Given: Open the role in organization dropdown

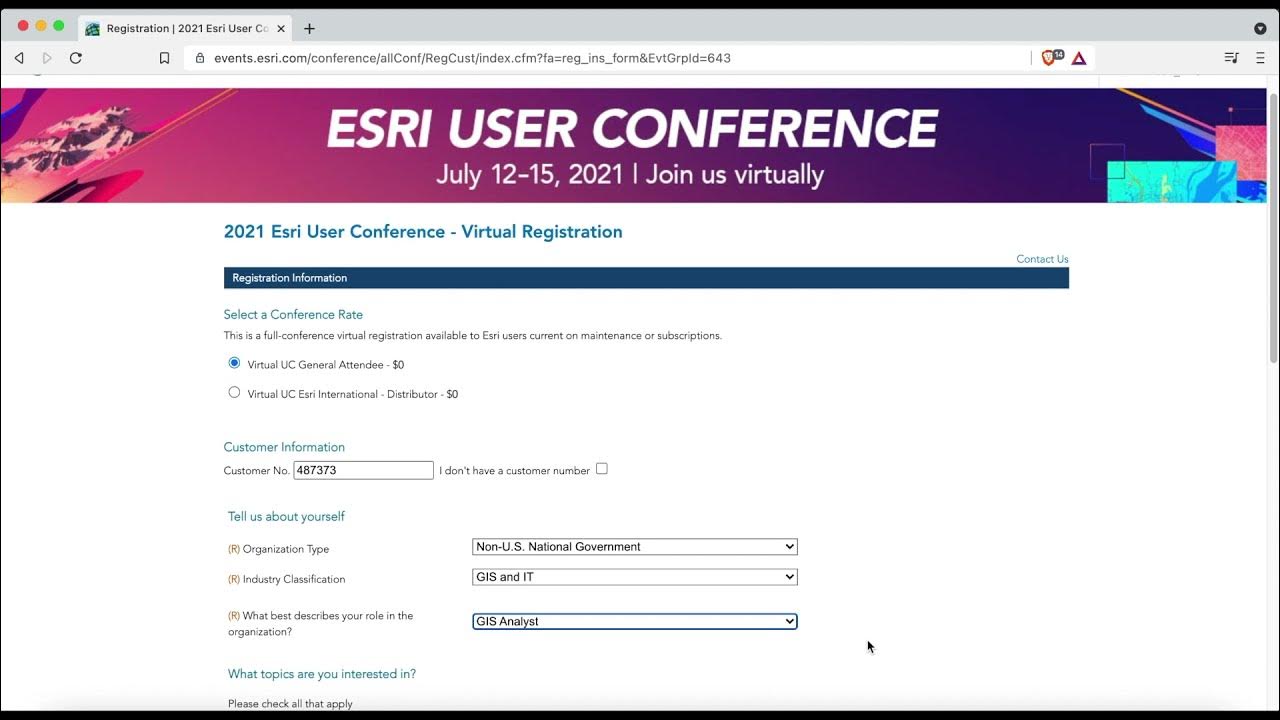Looking at the screenshot, I should (635, 621).
